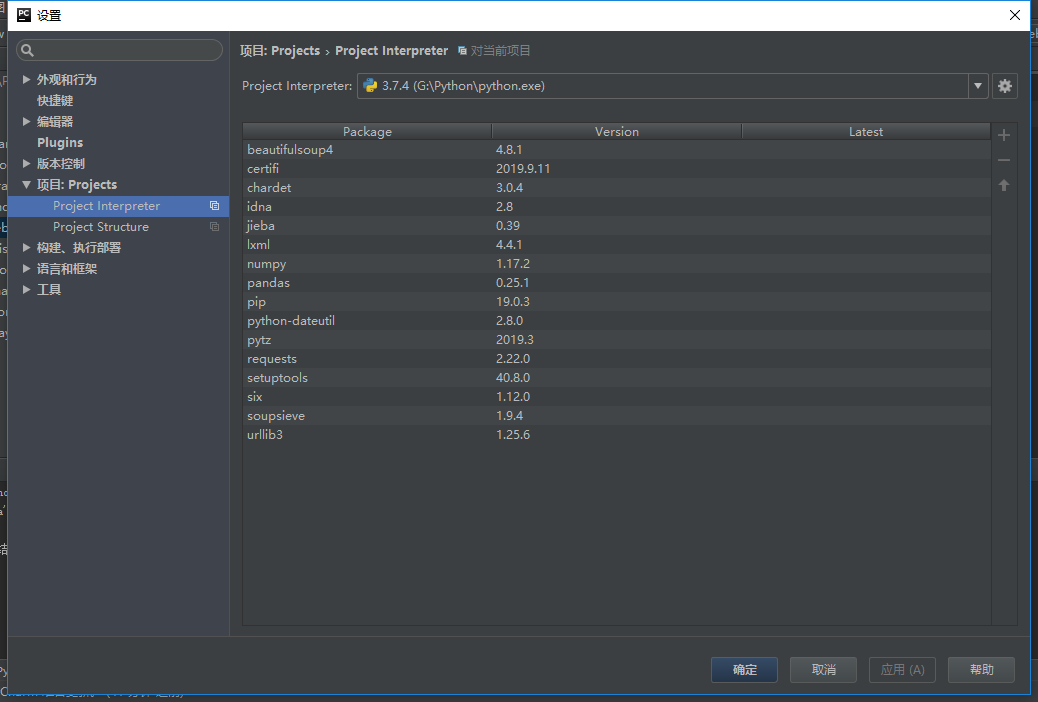Click the Latest column header
This screenshot has width=1038, height=702.
(866, 132)
